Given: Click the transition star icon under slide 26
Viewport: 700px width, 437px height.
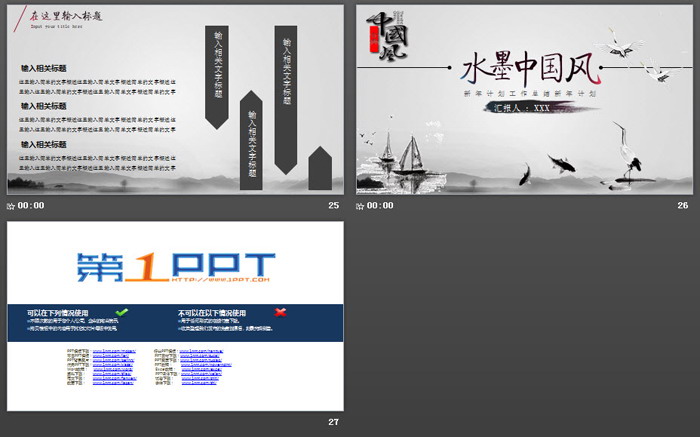Looking at the screenshot, I should [360, 206].
